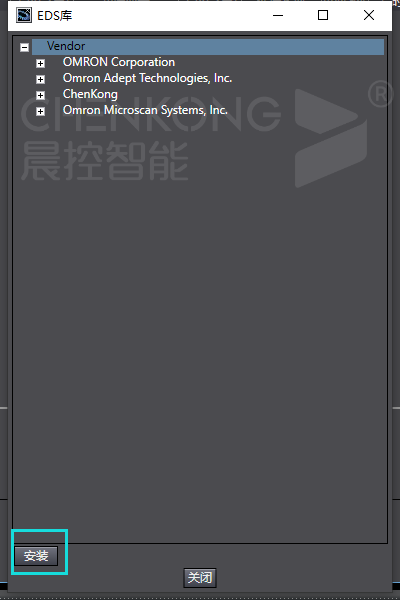Click the 关闭 close button
The image size is (400, 600).
point(200,577)
